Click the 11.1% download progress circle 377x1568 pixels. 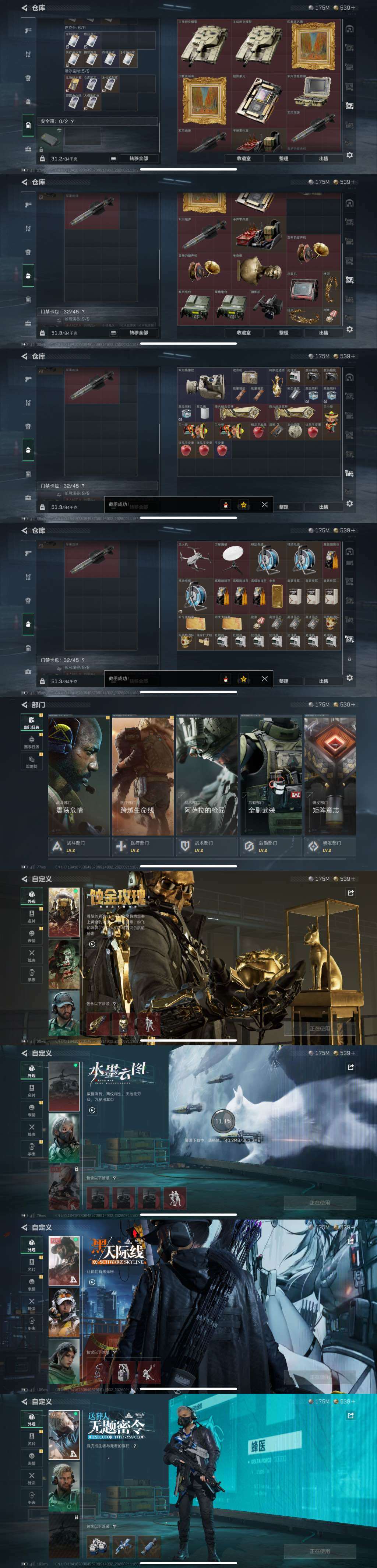(x=222, y=1121)
